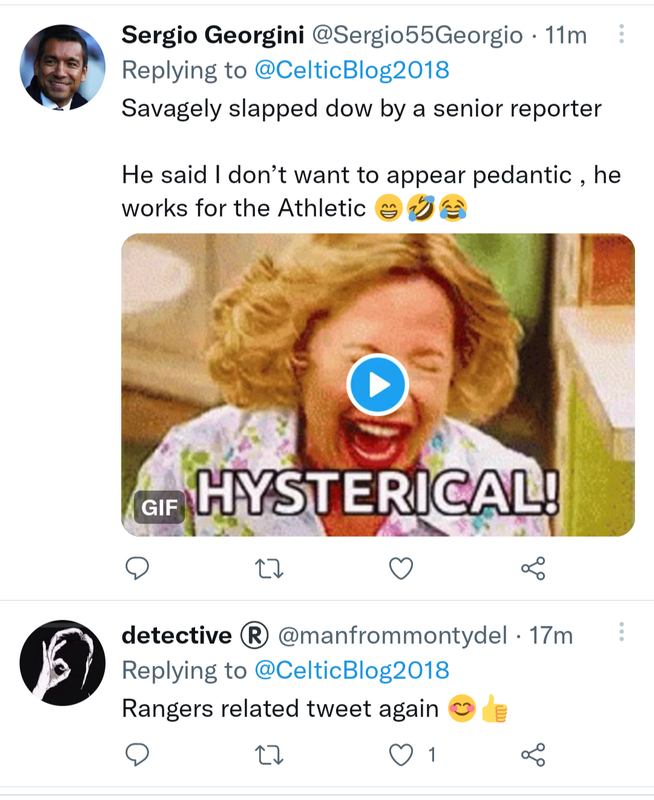Retweet Sergio Georgini's tweet
This screenshot has width=654, height=800.
[x=270, y=569]
